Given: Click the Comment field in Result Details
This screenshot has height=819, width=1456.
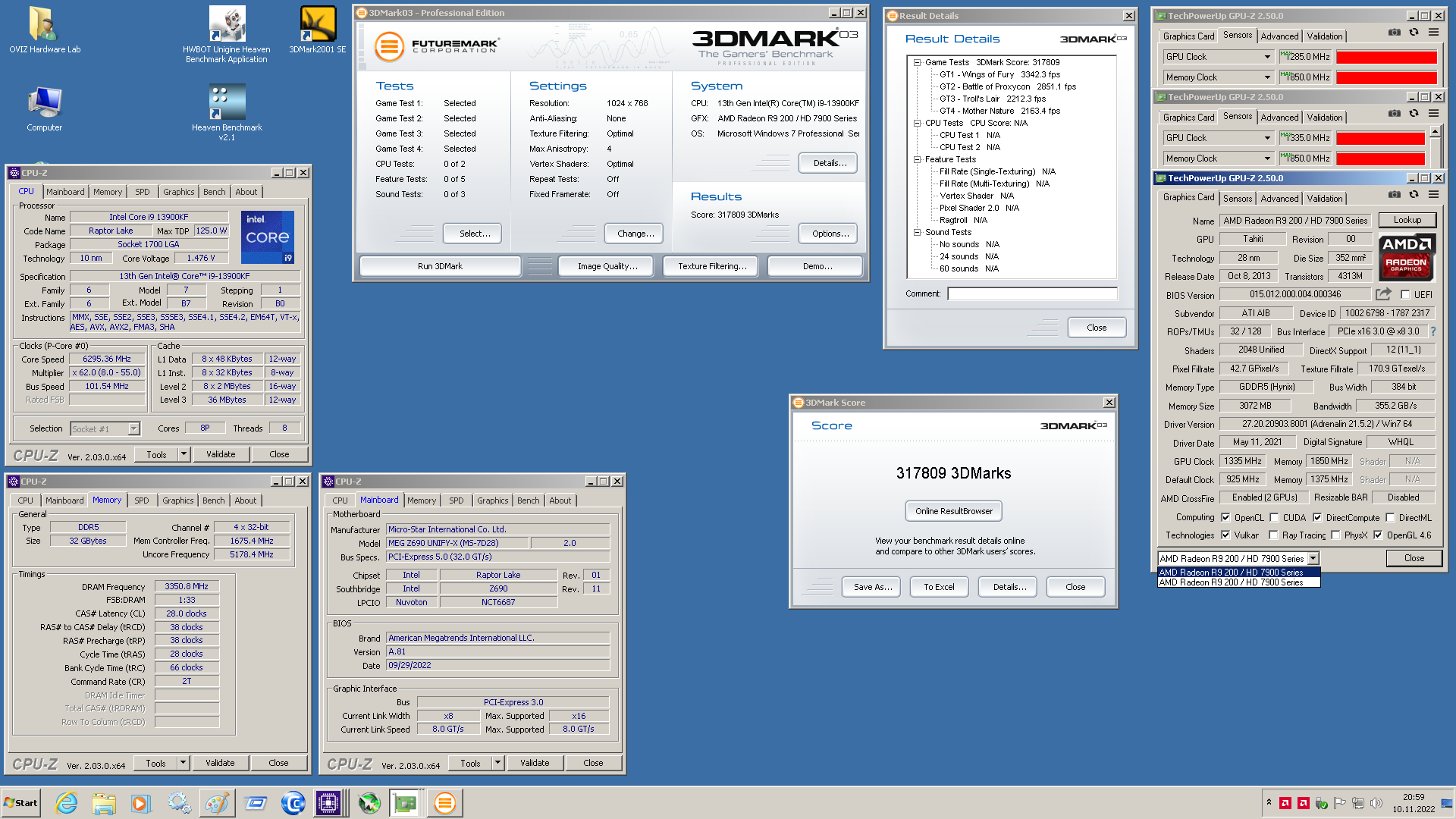Looking at the screenshot, I should (1032, 293).
